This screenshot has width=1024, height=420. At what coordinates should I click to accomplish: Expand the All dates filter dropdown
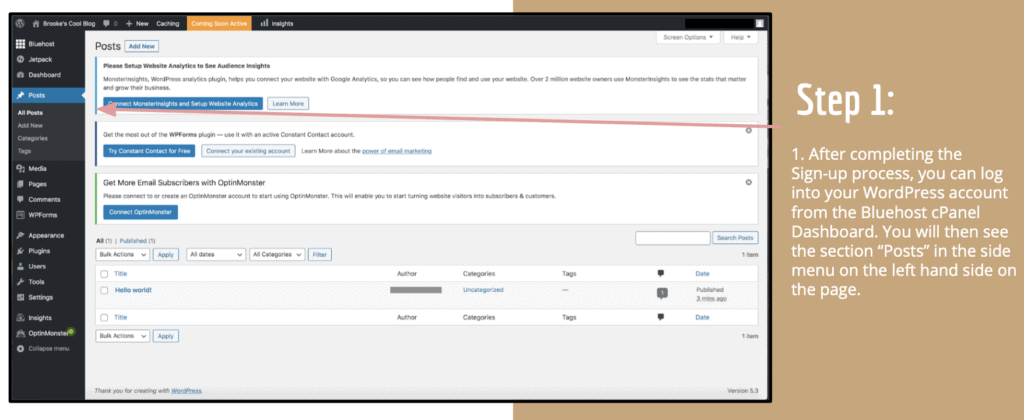[215, 255]
